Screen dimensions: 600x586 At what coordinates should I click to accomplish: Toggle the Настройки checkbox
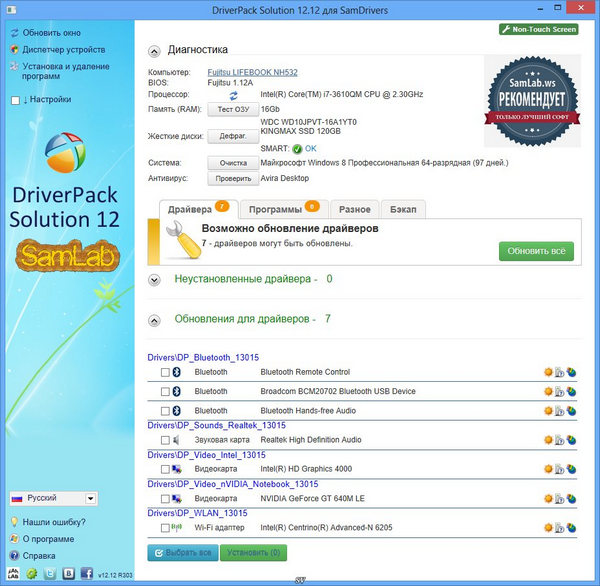click(15, 100)
